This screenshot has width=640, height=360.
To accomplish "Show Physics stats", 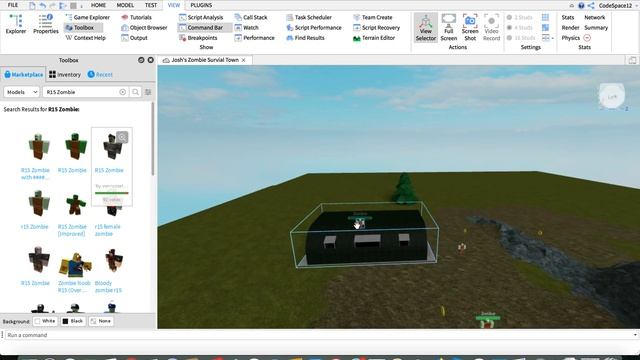I will tap(571, 38).
